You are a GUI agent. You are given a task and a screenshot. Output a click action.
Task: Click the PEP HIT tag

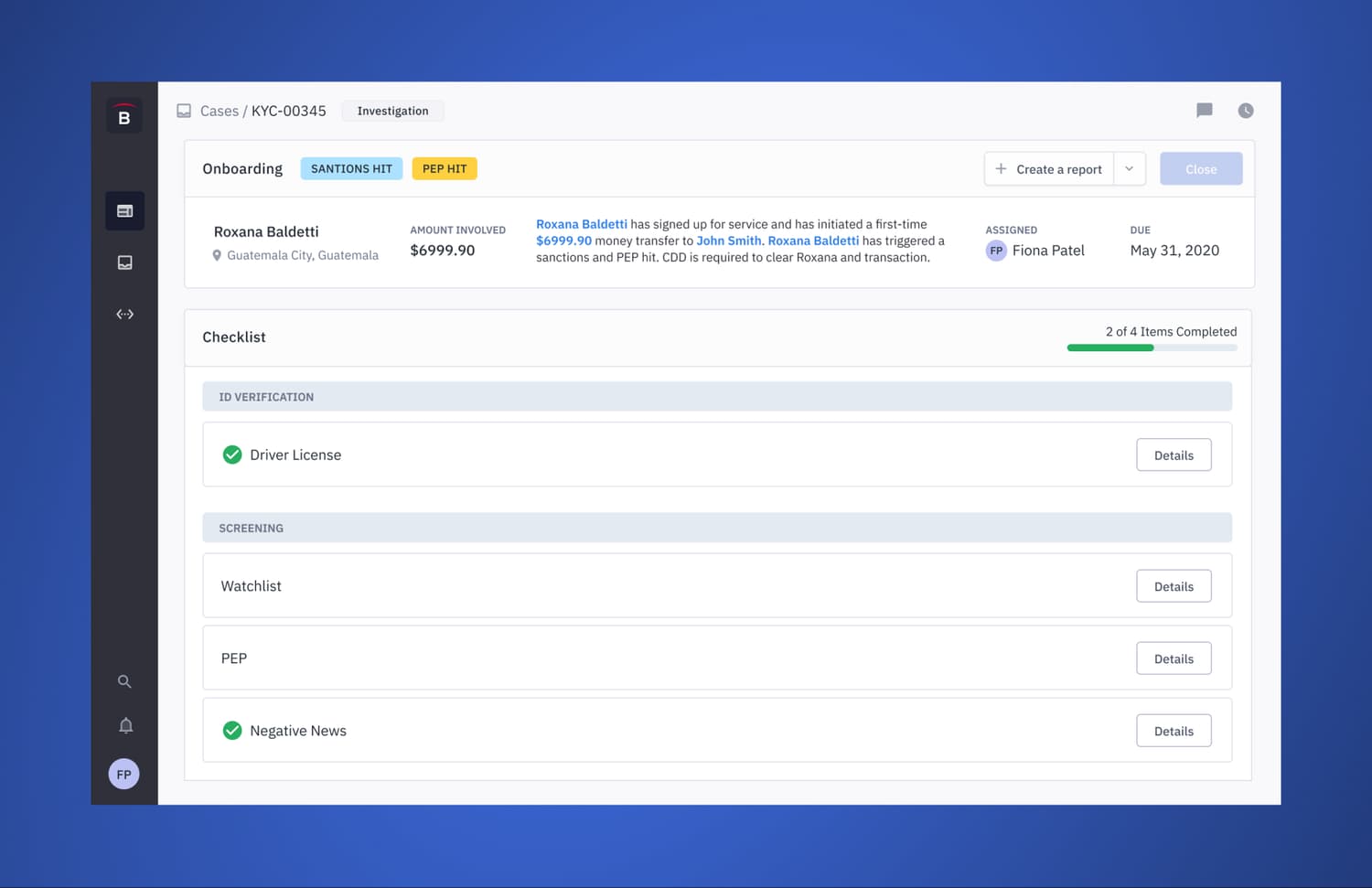pos(445,169)
